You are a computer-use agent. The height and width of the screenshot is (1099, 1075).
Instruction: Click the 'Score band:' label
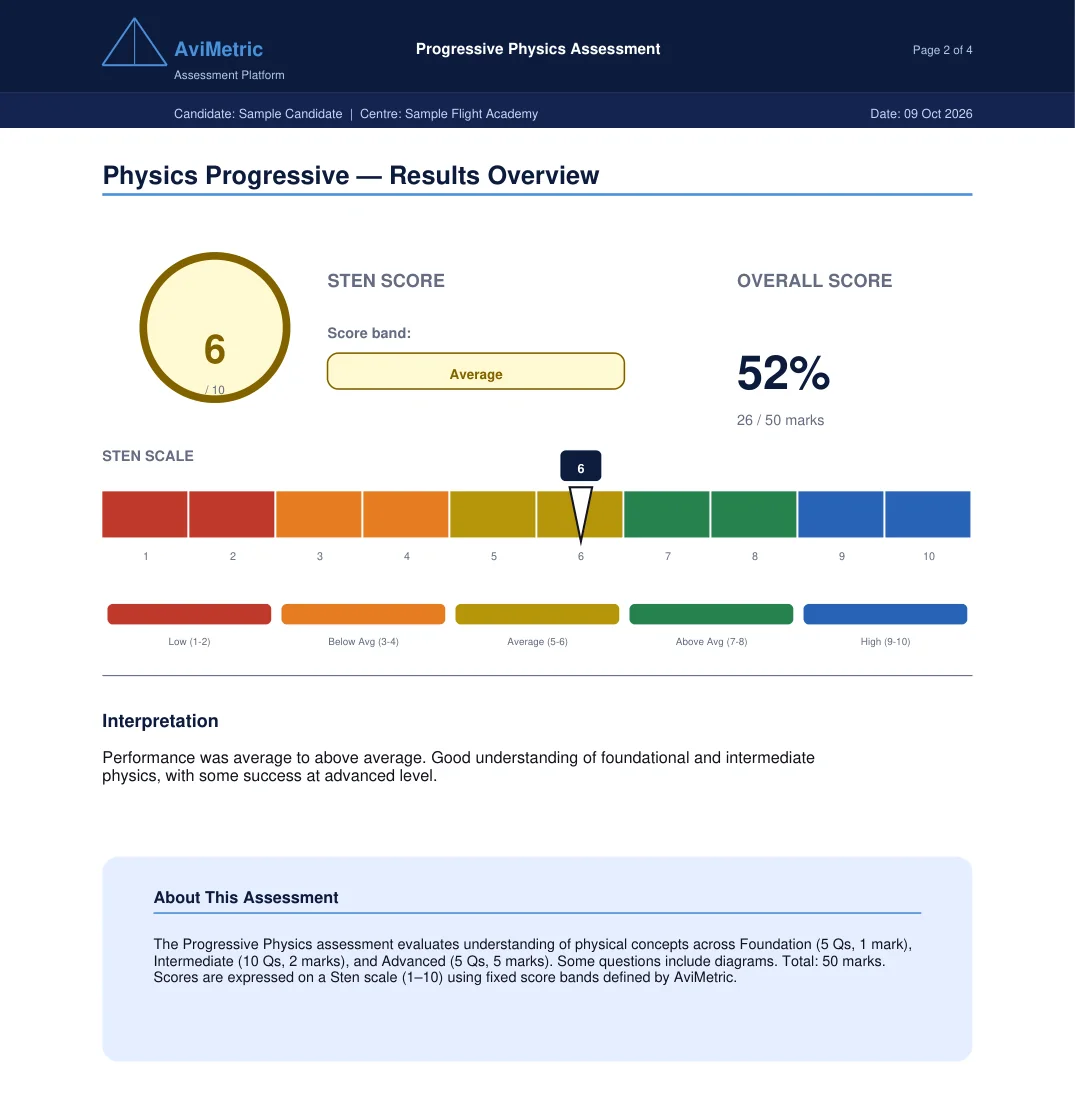coord(369,333)
